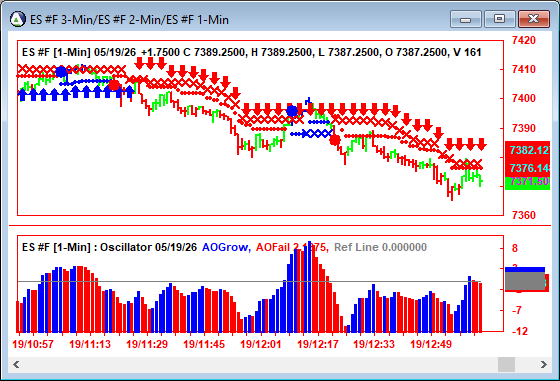560x381 pixels.
Task: Click the 19/11:13 time axis label
Action: pos(90,344)
